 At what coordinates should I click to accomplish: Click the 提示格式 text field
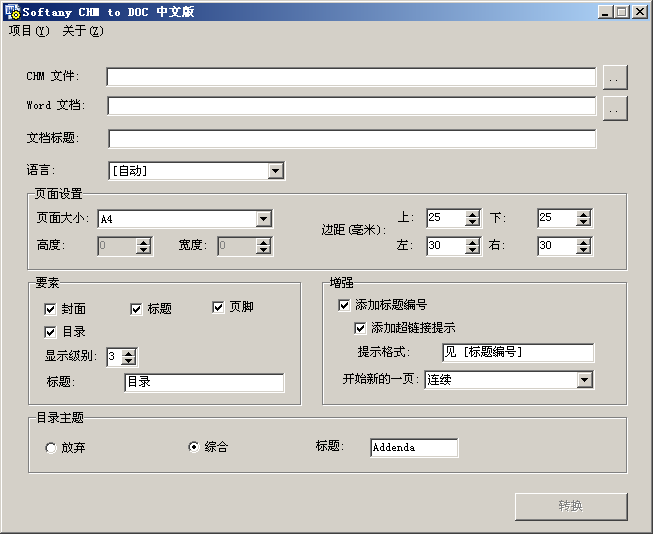pyautogui.click(x=517, y=353)
